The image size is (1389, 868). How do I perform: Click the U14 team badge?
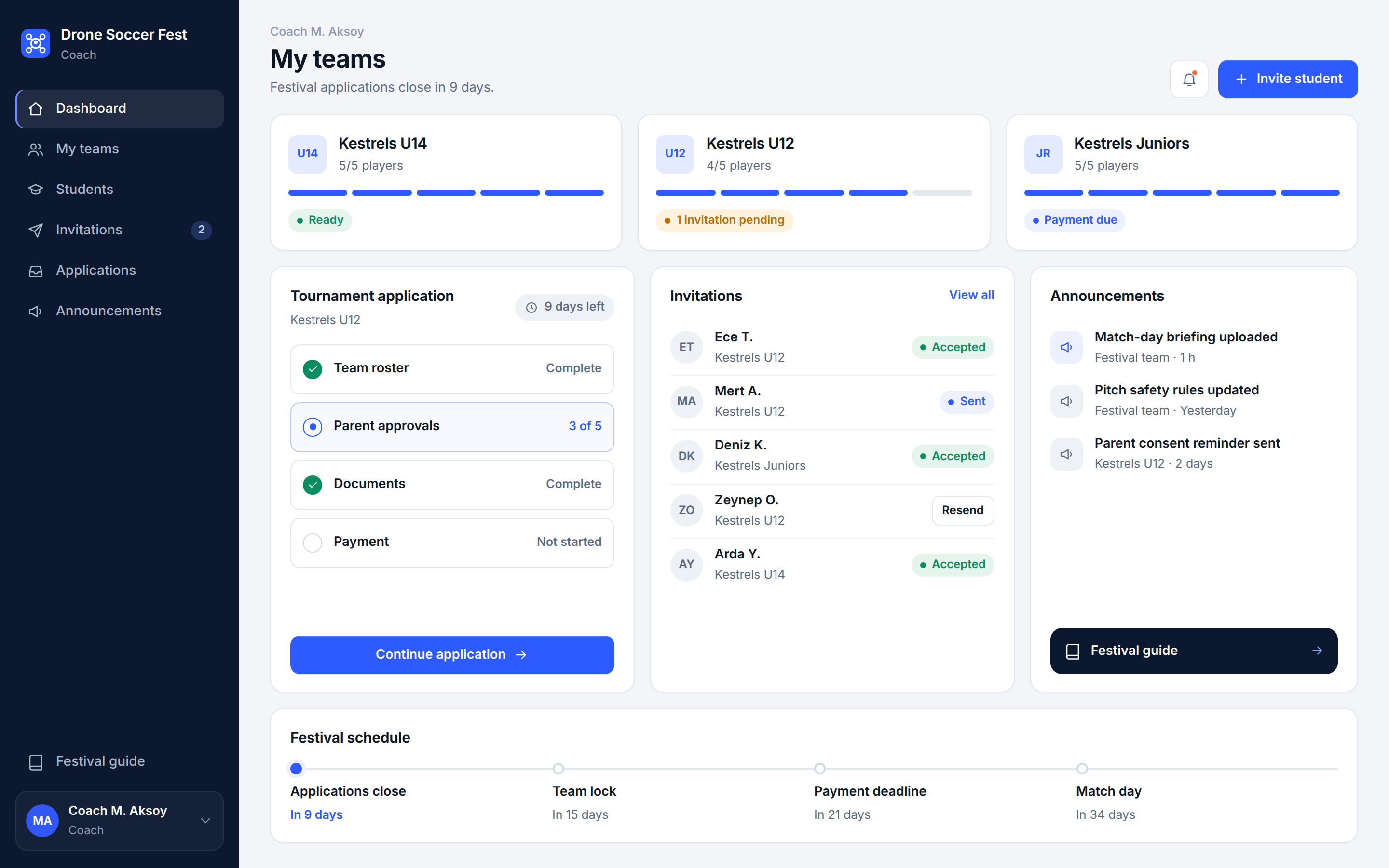click(307, 154)
